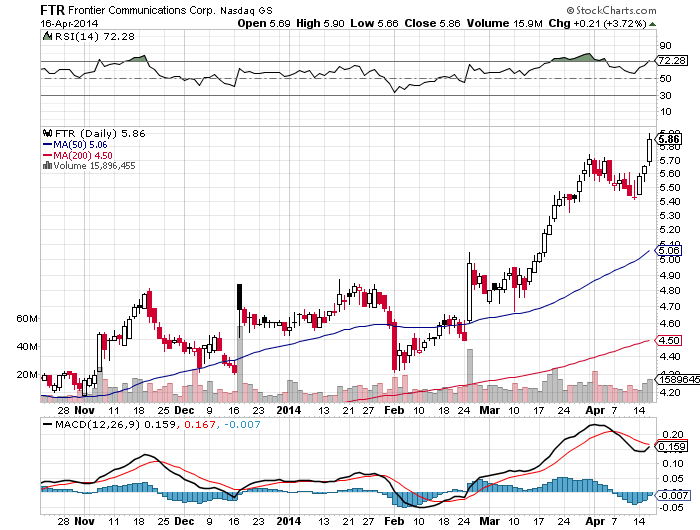Click the Volume 15,896,455 legend text
This screenshot has height=530, width=700.
(94, 166)
